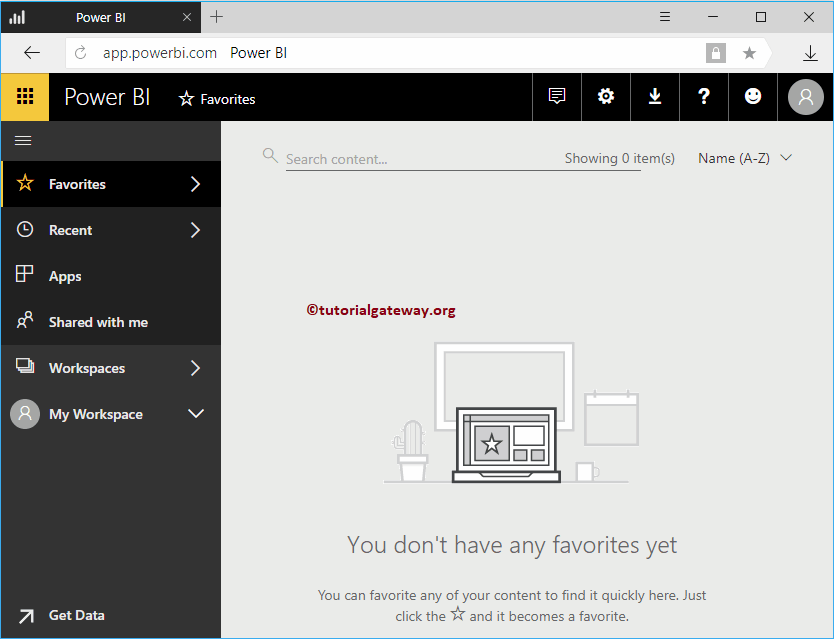Open Settings gear in header
This screenshot has height=639, width=834.
(x=606, y=96)
